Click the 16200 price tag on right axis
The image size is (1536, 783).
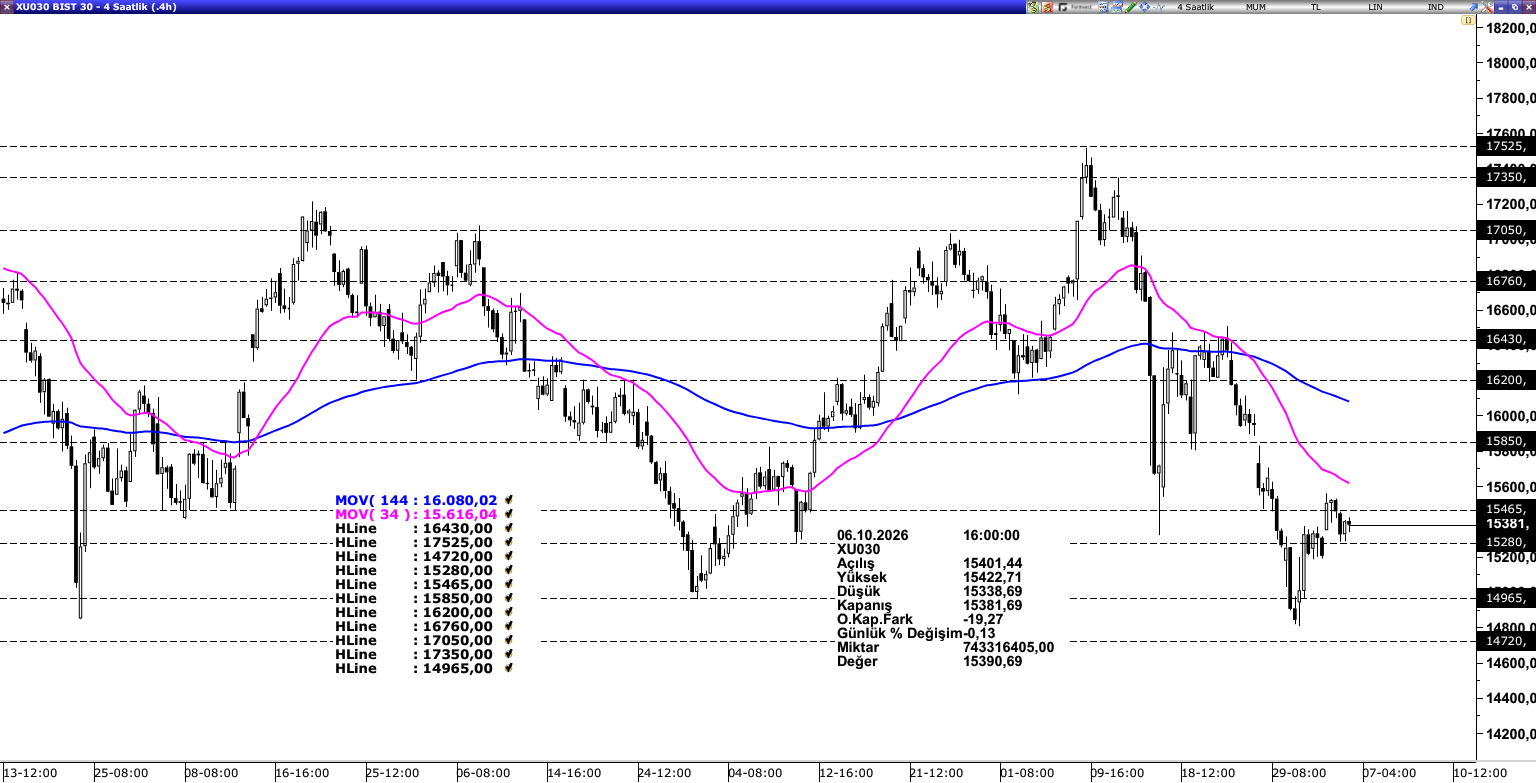[1505, 380]
